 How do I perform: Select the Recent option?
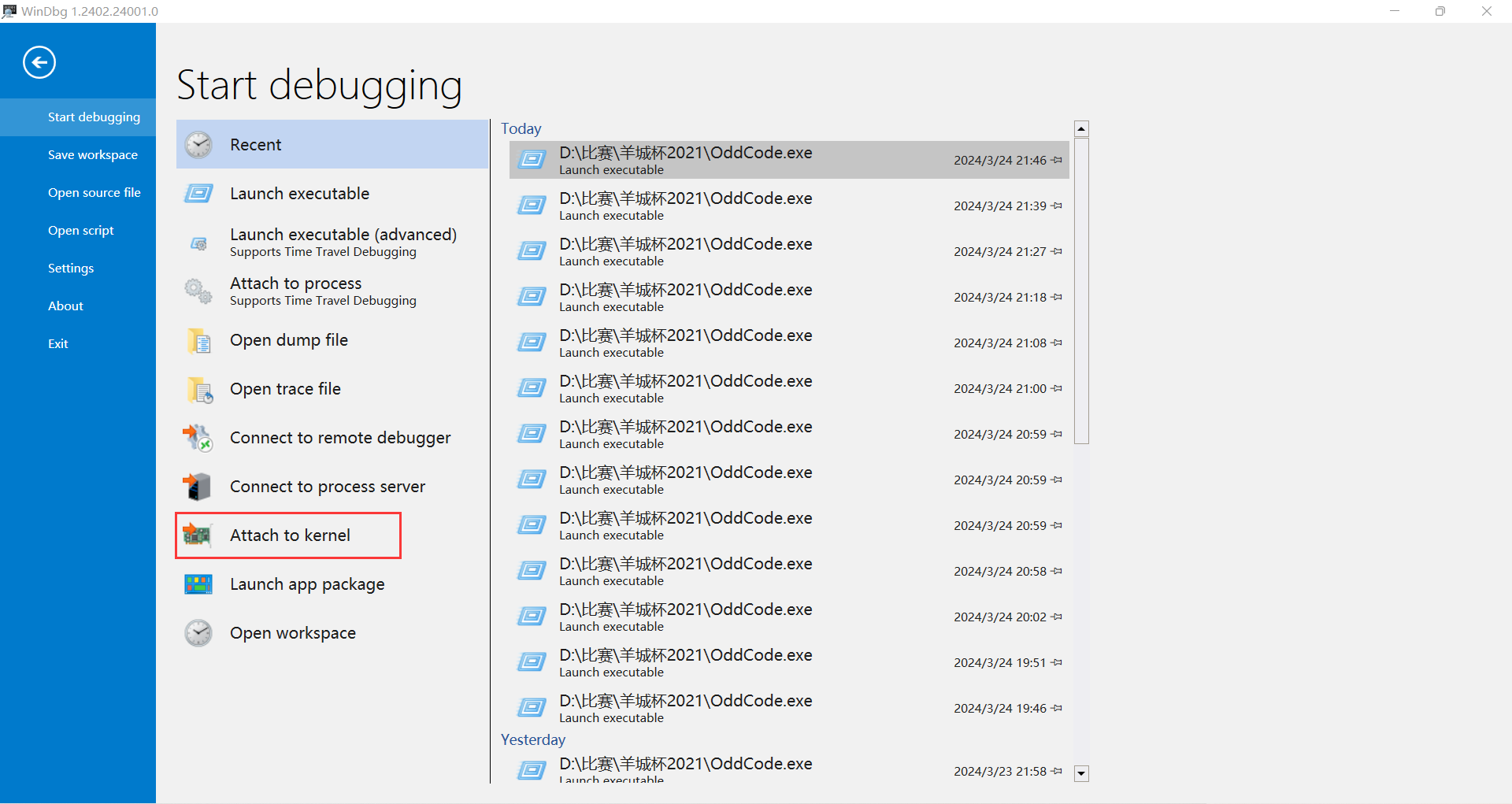click(x=332, y=145)
